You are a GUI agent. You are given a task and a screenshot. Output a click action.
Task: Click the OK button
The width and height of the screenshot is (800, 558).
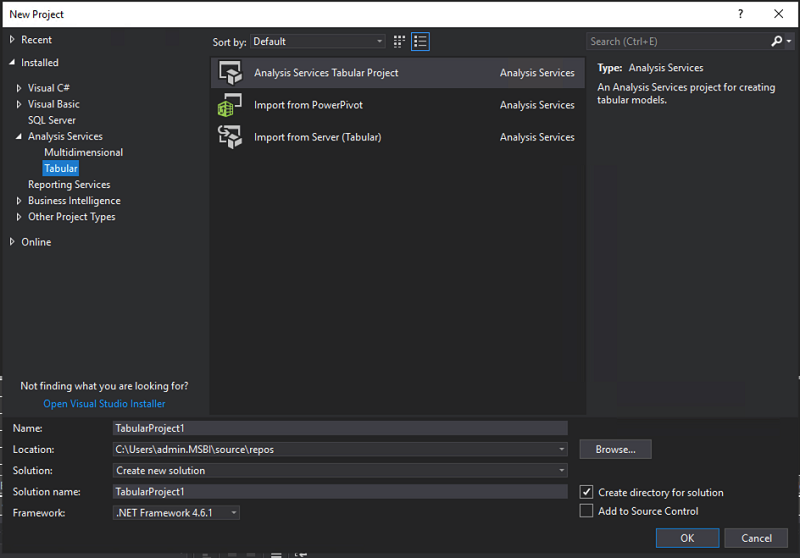click(687, 538)
